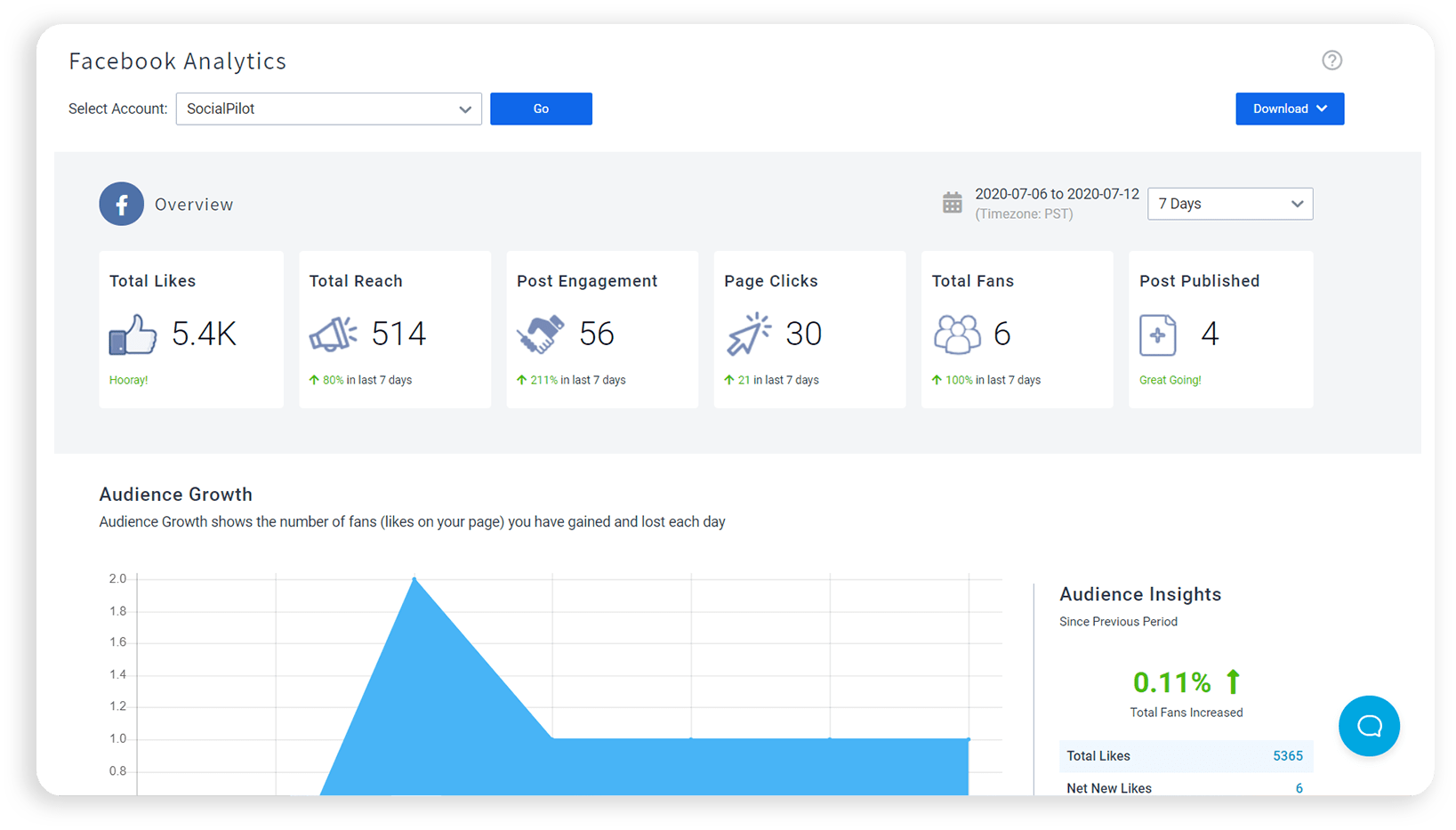Viewport: 1456px width, 830px height.
Task: Select the Total Likes row in Audience Insights
Action: [x=1186, y=755]
